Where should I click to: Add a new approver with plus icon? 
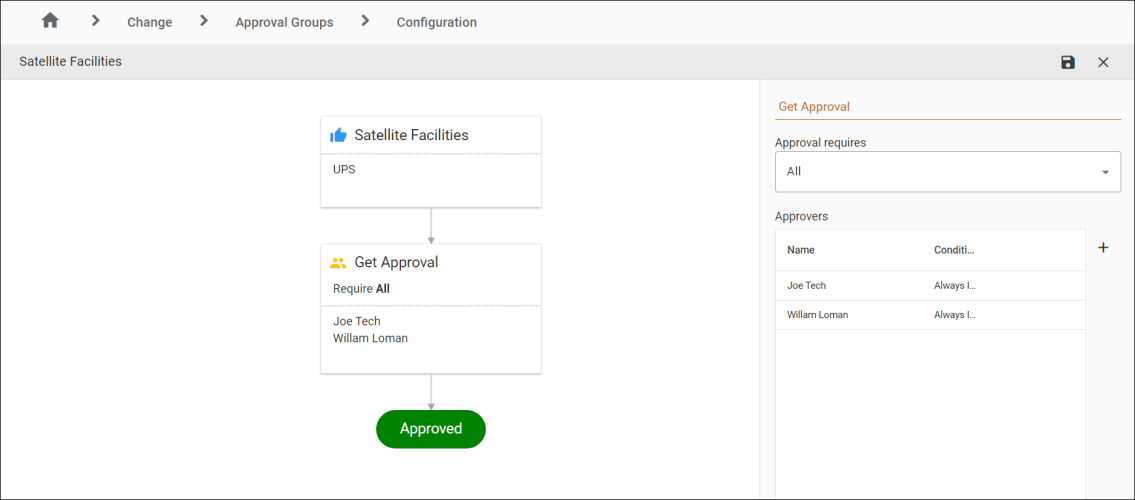coord(1103,248)
